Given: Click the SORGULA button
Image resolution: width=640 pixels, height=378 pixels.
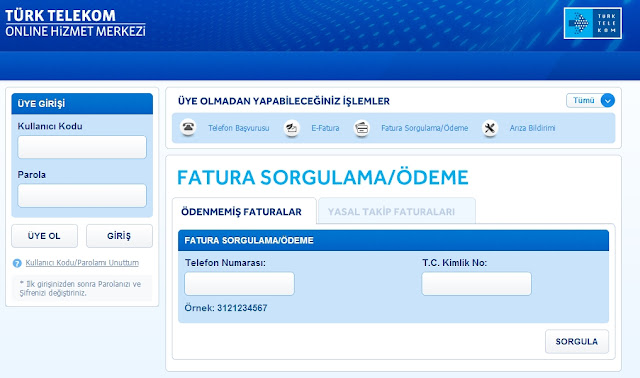Looking at the screenshot, I should pyautogui.click(x=577, y=342).
